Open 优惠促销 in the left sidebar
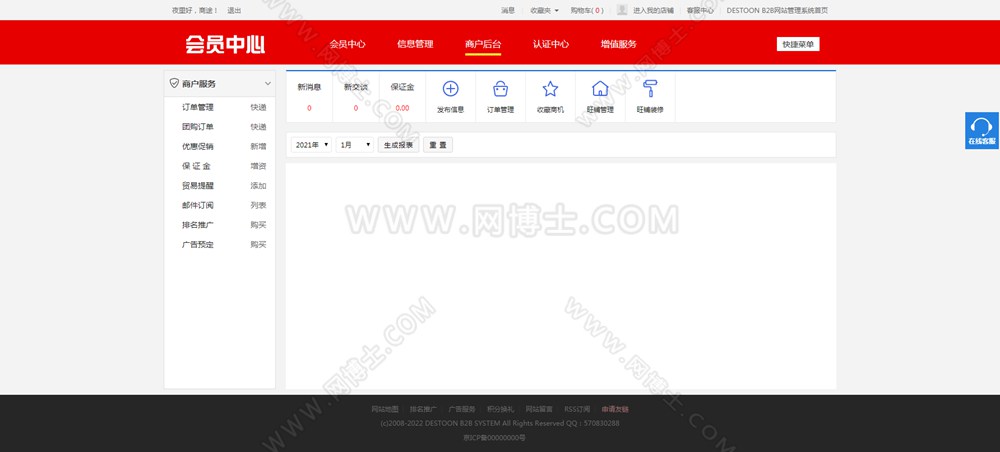 pos(198,147)
